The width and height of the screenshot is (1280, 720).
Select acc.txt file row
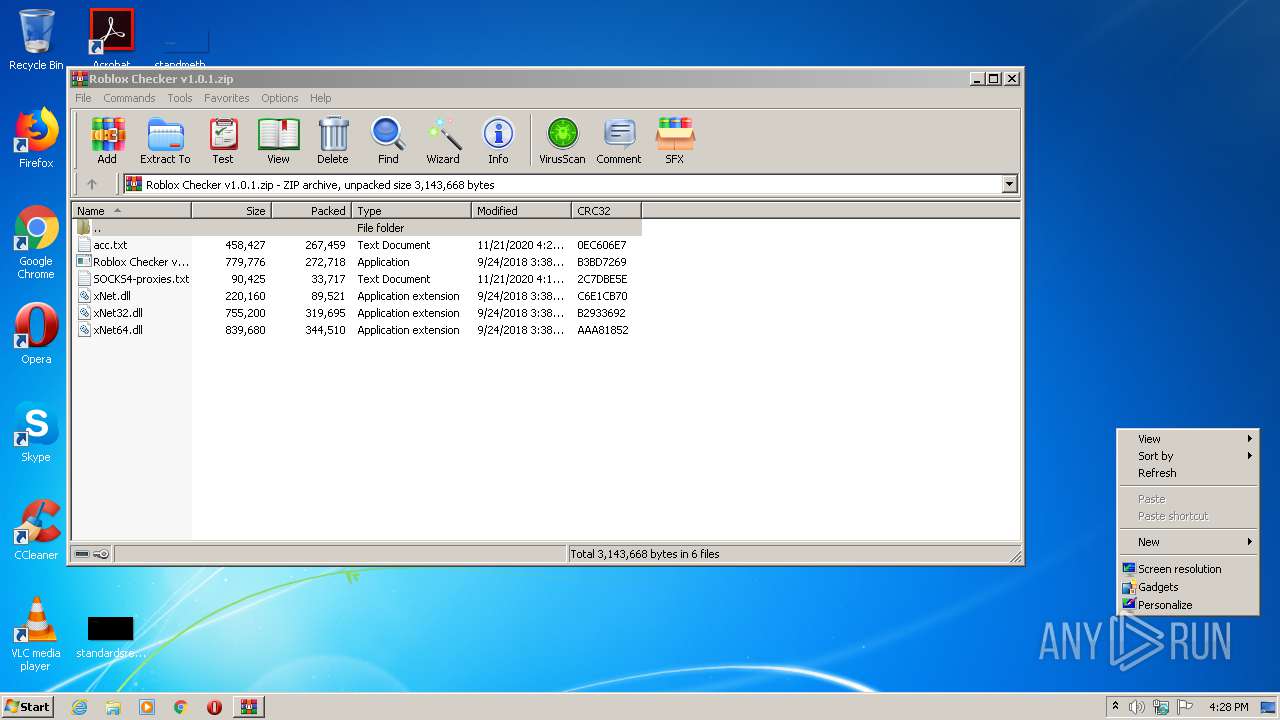click(357, 245)
